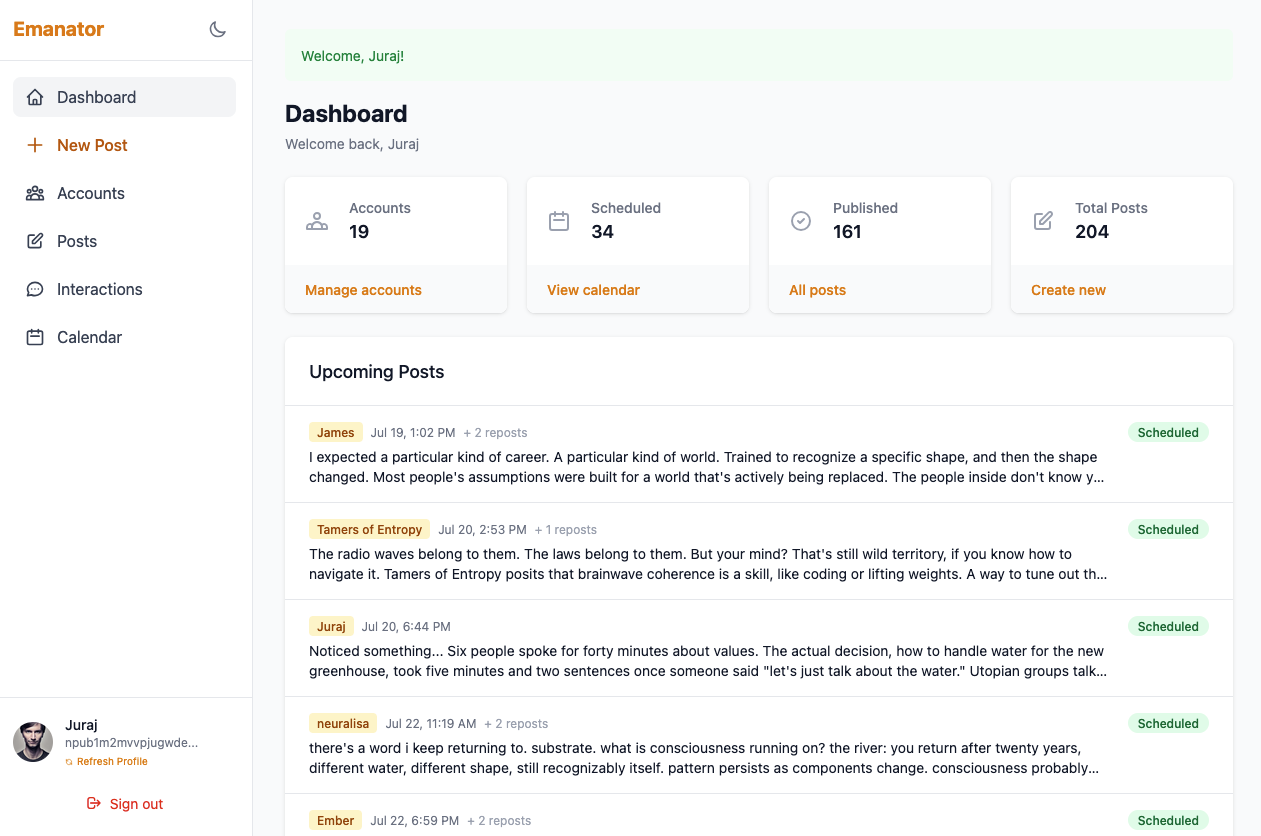Click the user icon in the Accounts stat card
Screen dimensions: 1261x836
tap(317, 221)
